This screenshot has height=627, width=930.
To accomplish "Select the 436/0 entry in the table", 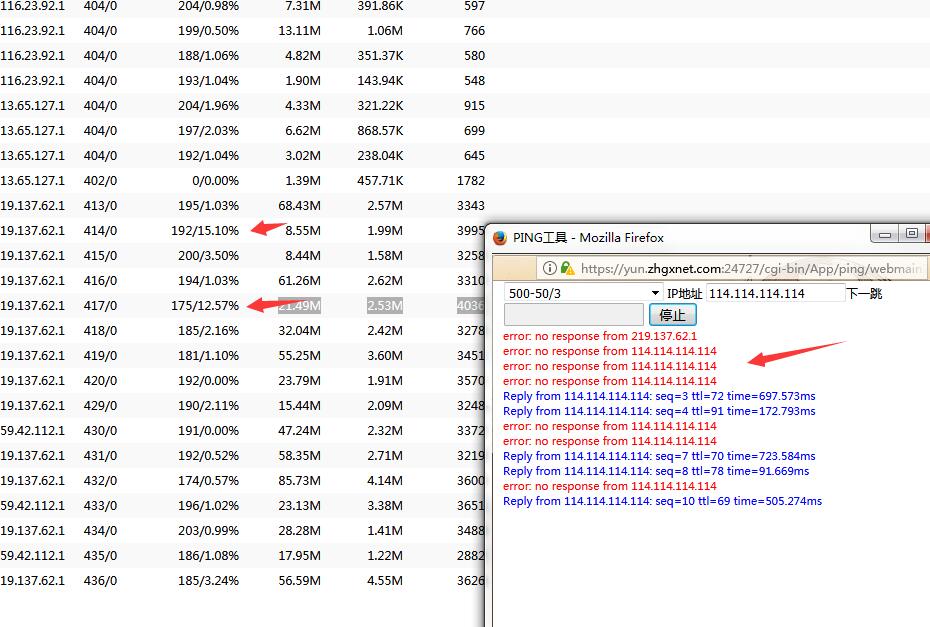I will point(100,580).
